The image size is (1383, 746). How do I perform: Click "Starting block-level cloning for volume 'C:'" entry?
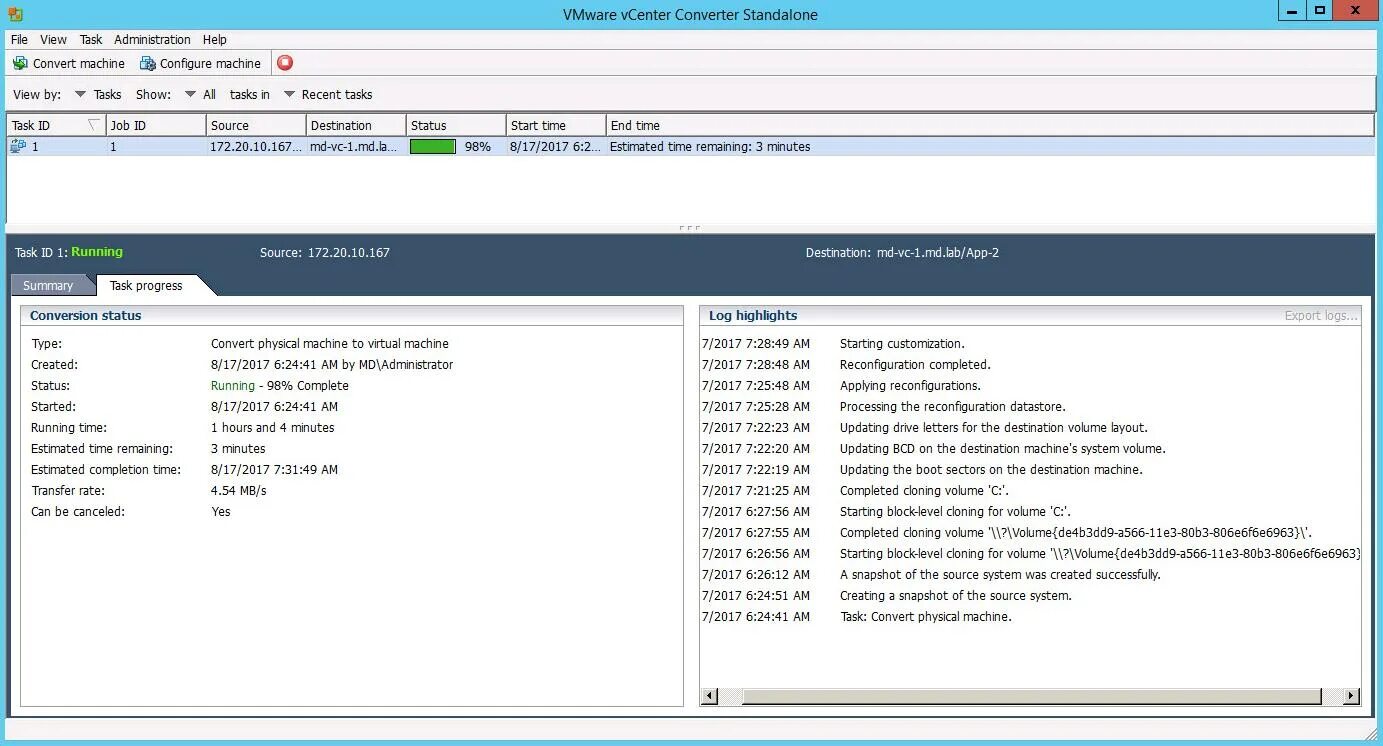point(955,512)
